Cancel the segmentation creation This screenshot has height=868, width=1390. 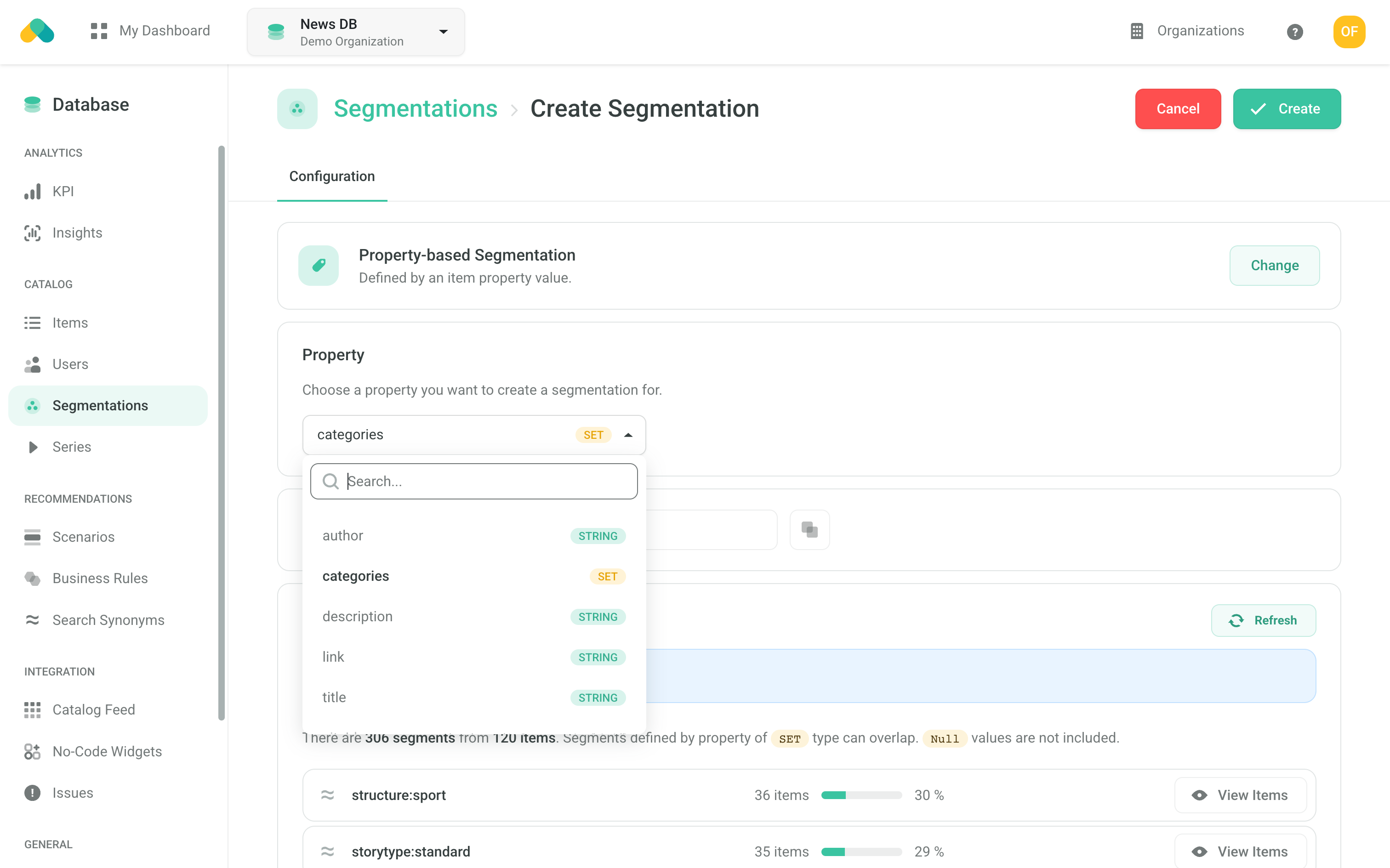(x=1178, y=108)
